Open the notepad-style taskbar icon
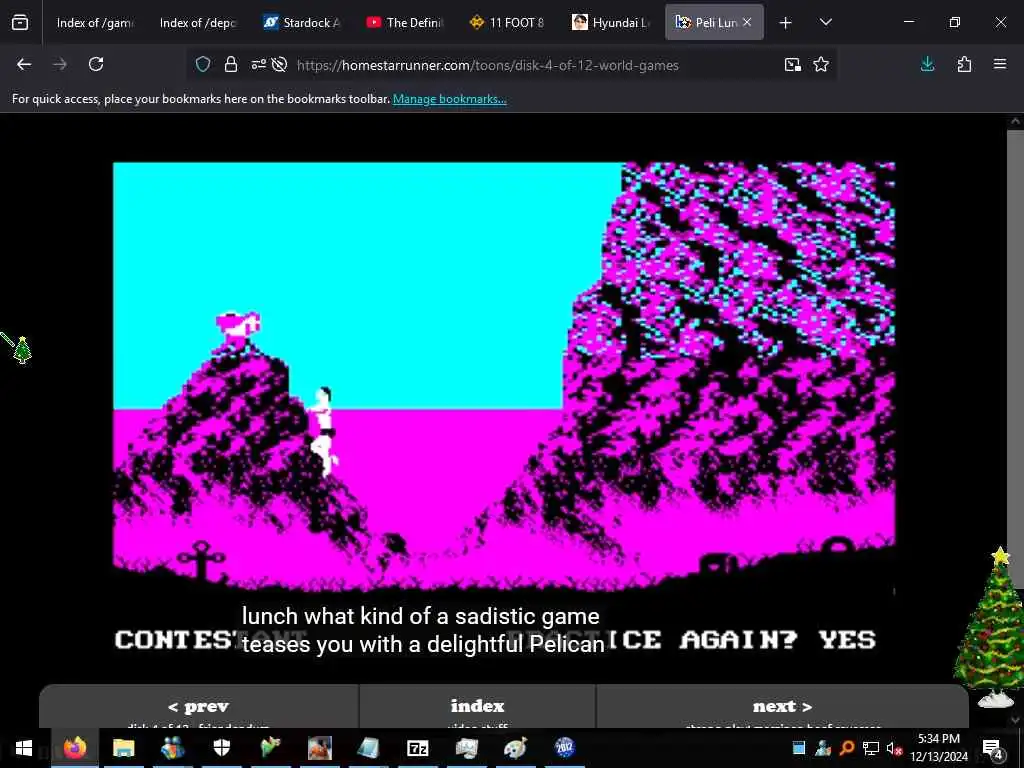Image resolution: width=1024 pixels, height=768 pixels. pyautogui.click(x=368, y=748)
